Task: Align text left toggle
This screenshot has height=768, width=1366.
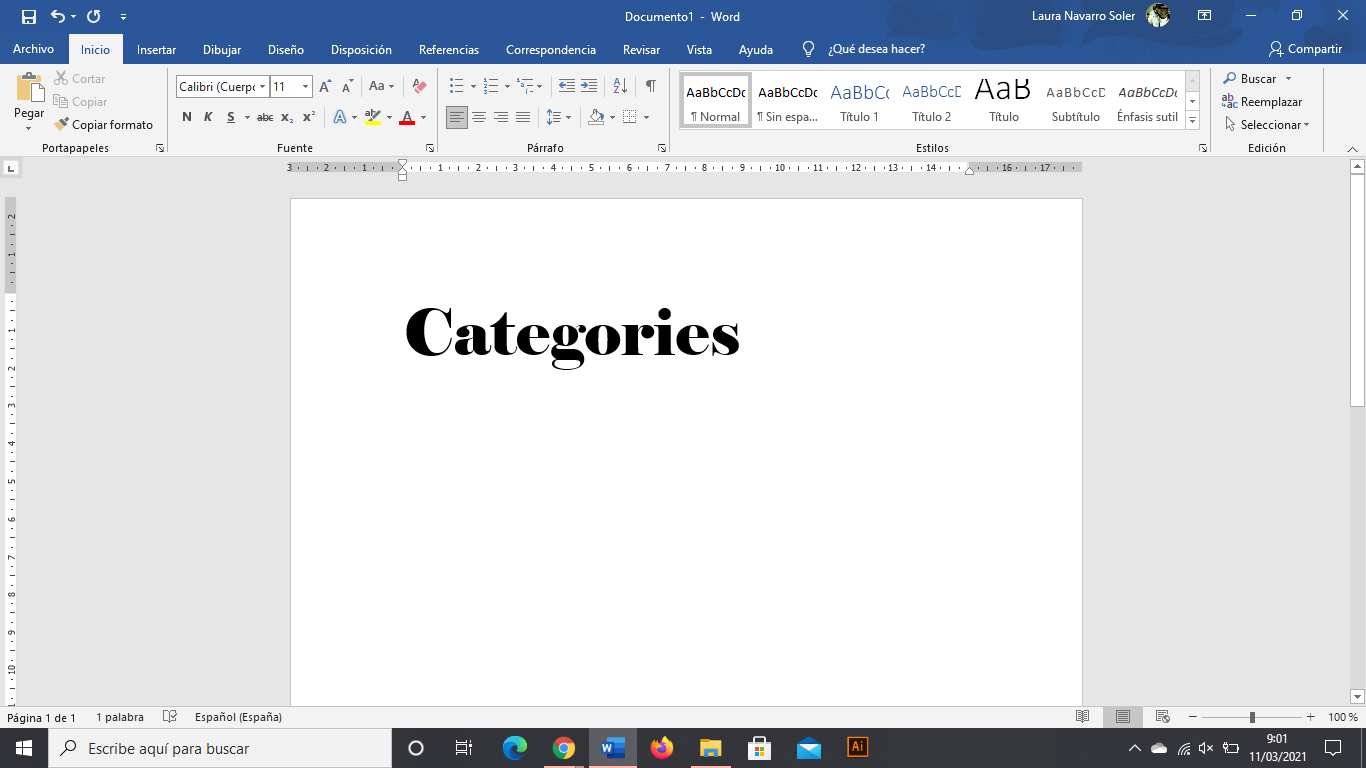Action: pos(457,117)
